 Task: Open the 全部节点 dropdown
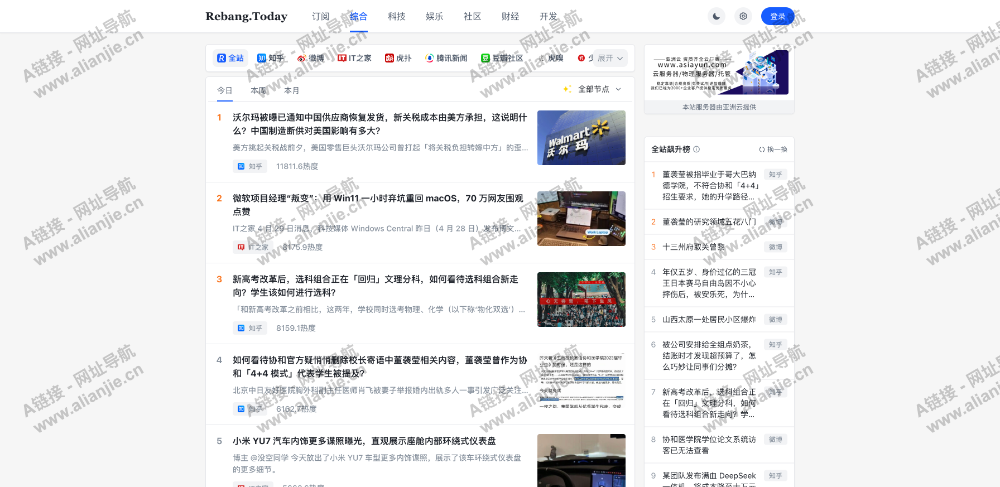click(592, 89)
